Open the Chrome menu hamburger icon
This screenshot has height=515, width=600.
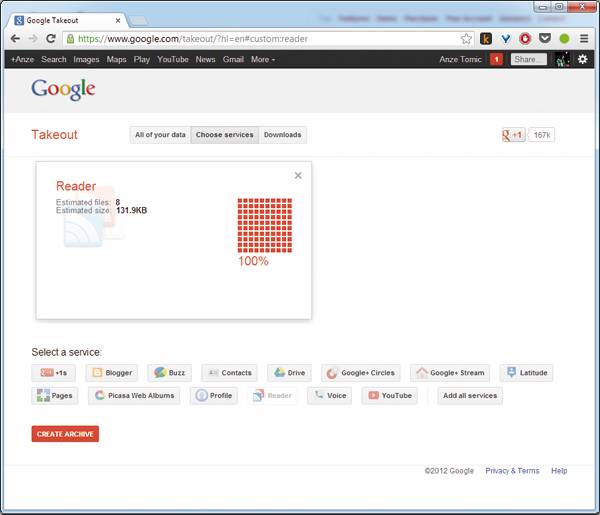[x=584, y=39]
